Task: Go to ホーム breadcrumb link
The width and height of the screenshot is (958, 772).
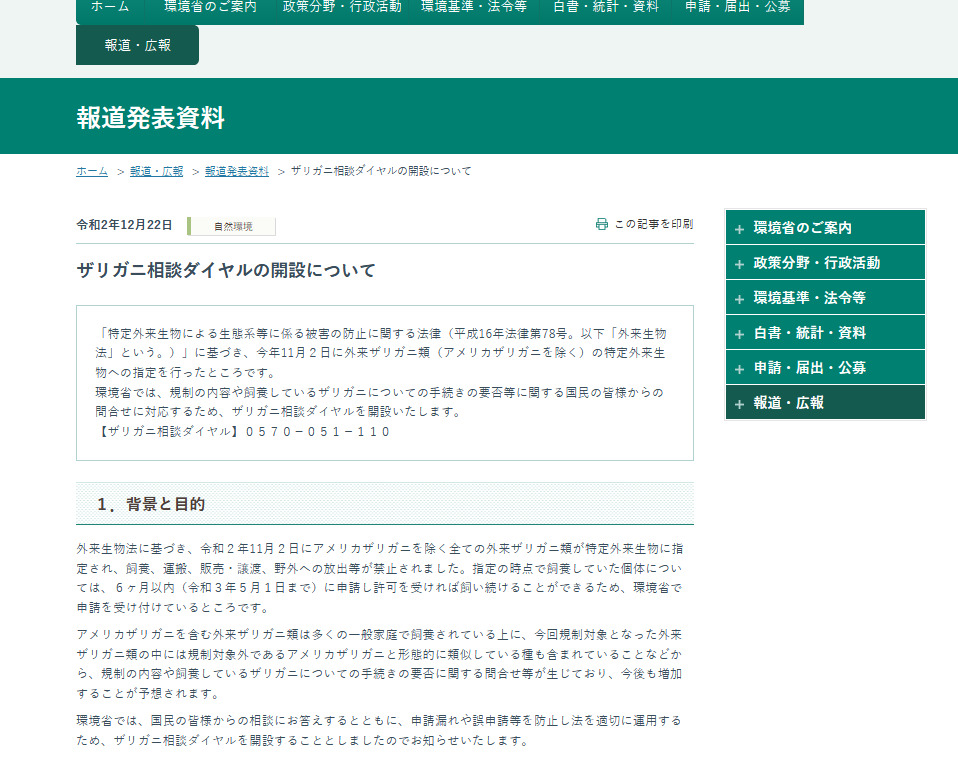Action: (x=92, y=171)
